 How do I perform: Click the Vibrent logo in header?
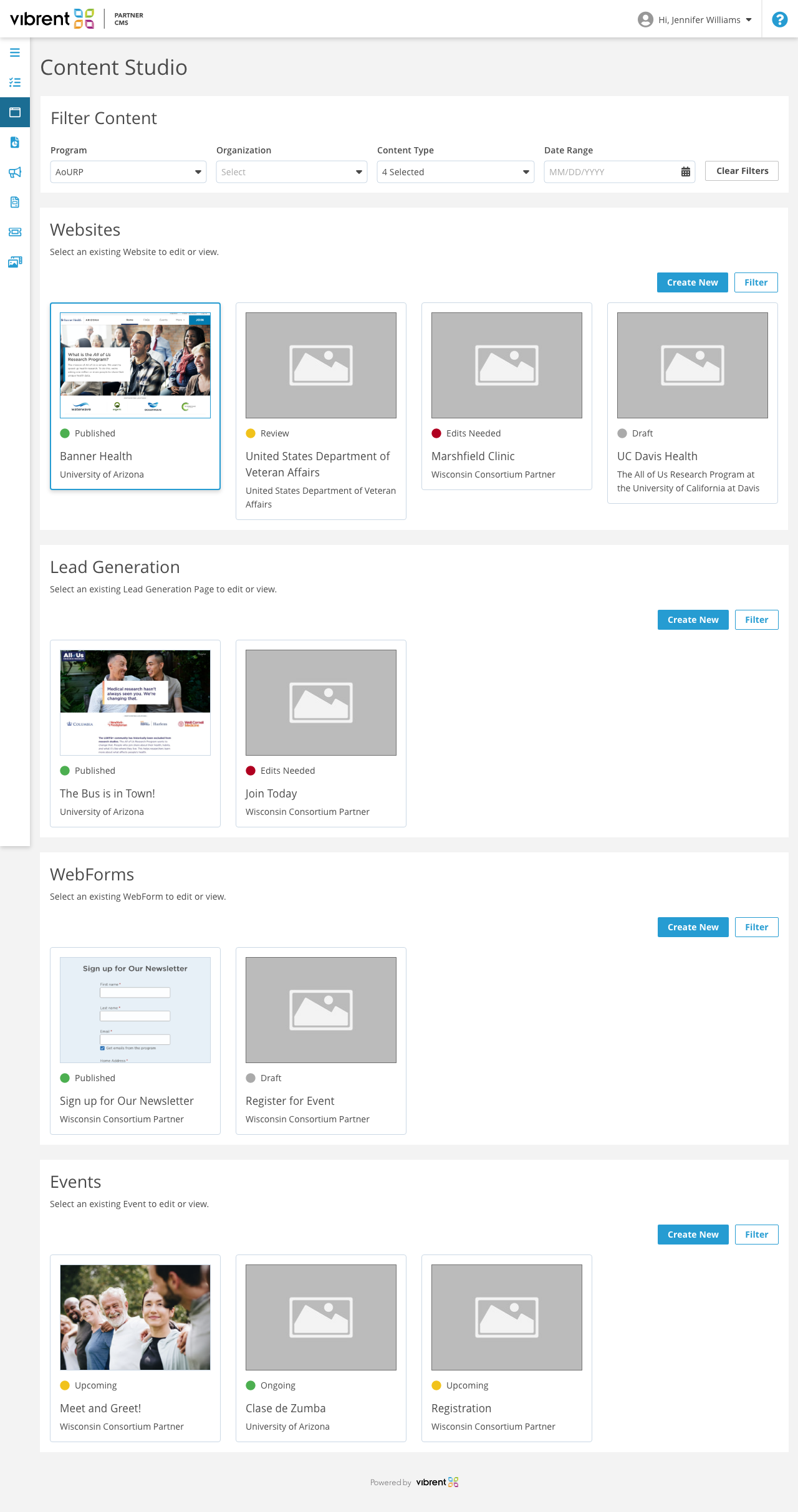tap(52, 19)
